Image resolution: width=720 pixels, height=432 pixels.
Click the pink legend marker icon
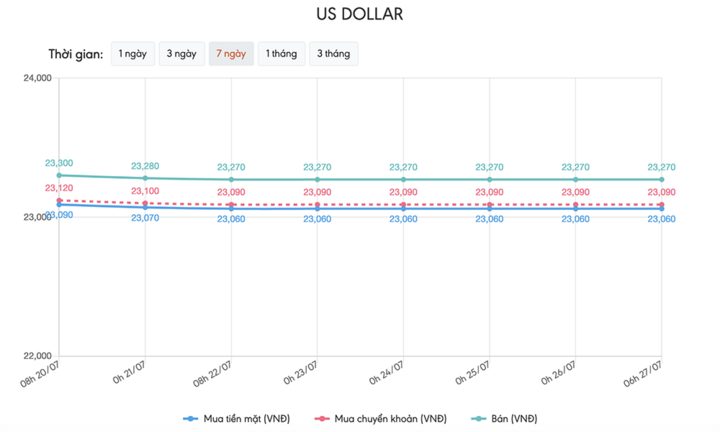click(x=322, y=417)
